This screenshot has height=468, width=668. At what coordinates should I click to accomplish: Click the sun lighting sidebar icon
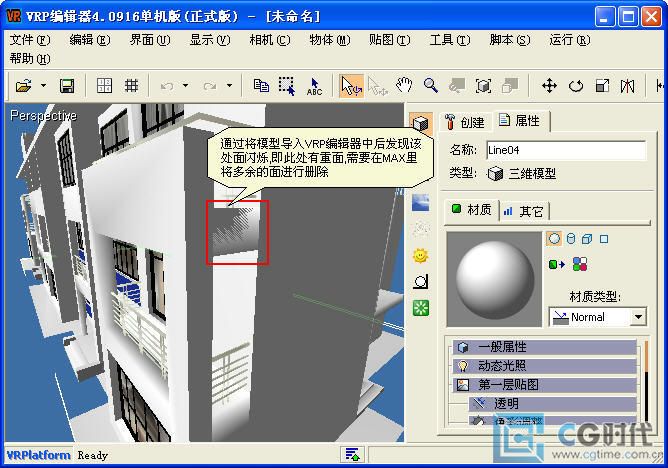click(420, 256)
